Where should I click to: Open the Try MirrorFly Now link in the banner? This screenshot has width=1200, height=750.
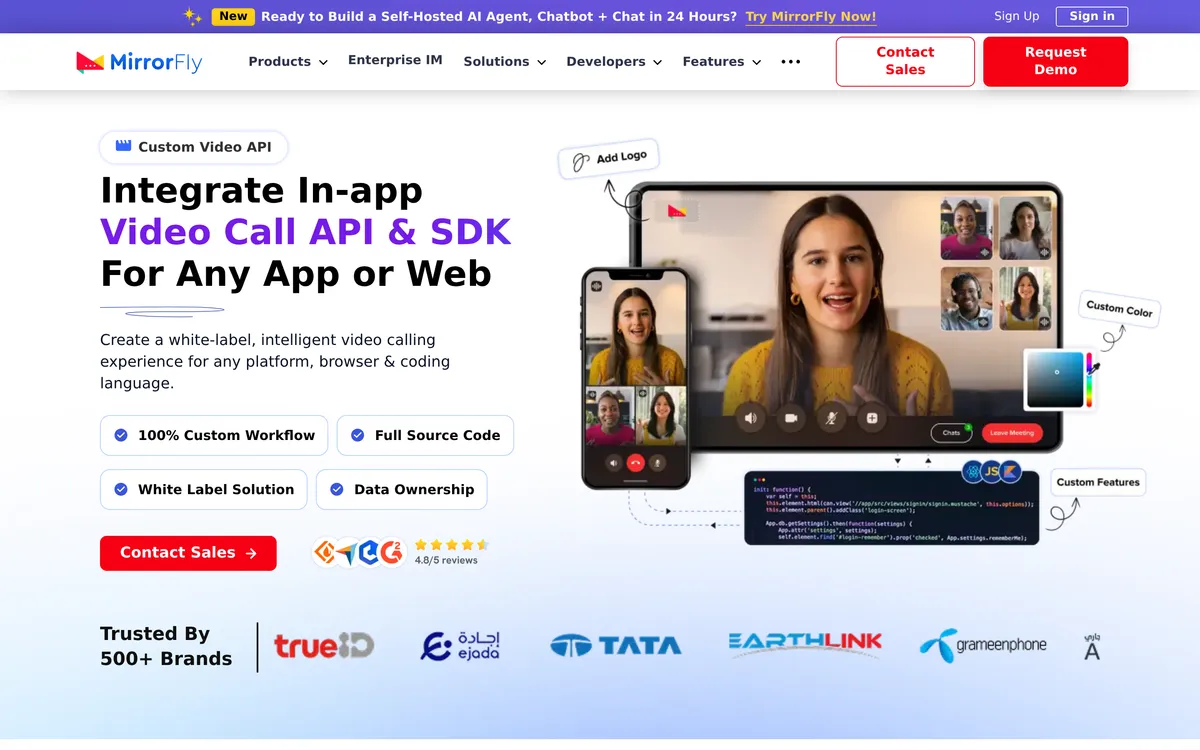(810, 16)
